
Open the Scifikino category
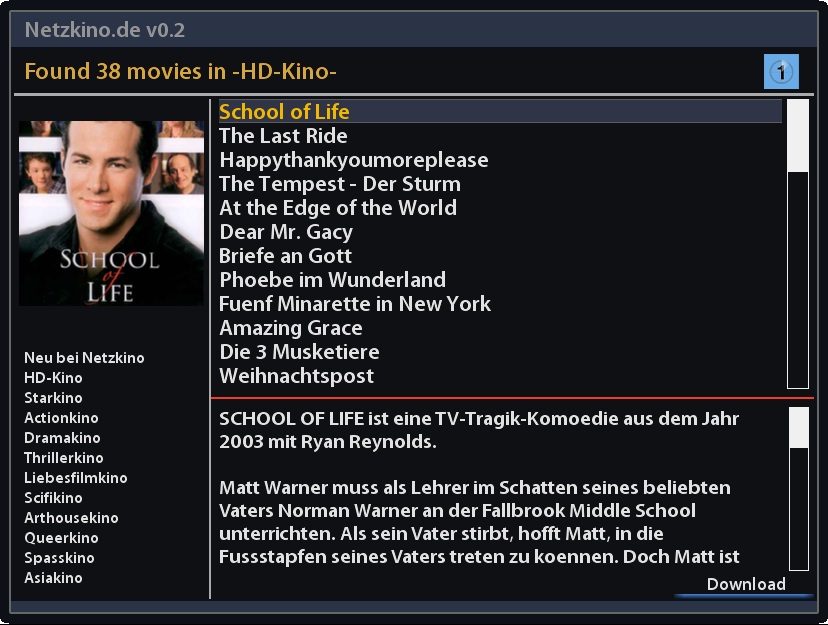point(53,498)
